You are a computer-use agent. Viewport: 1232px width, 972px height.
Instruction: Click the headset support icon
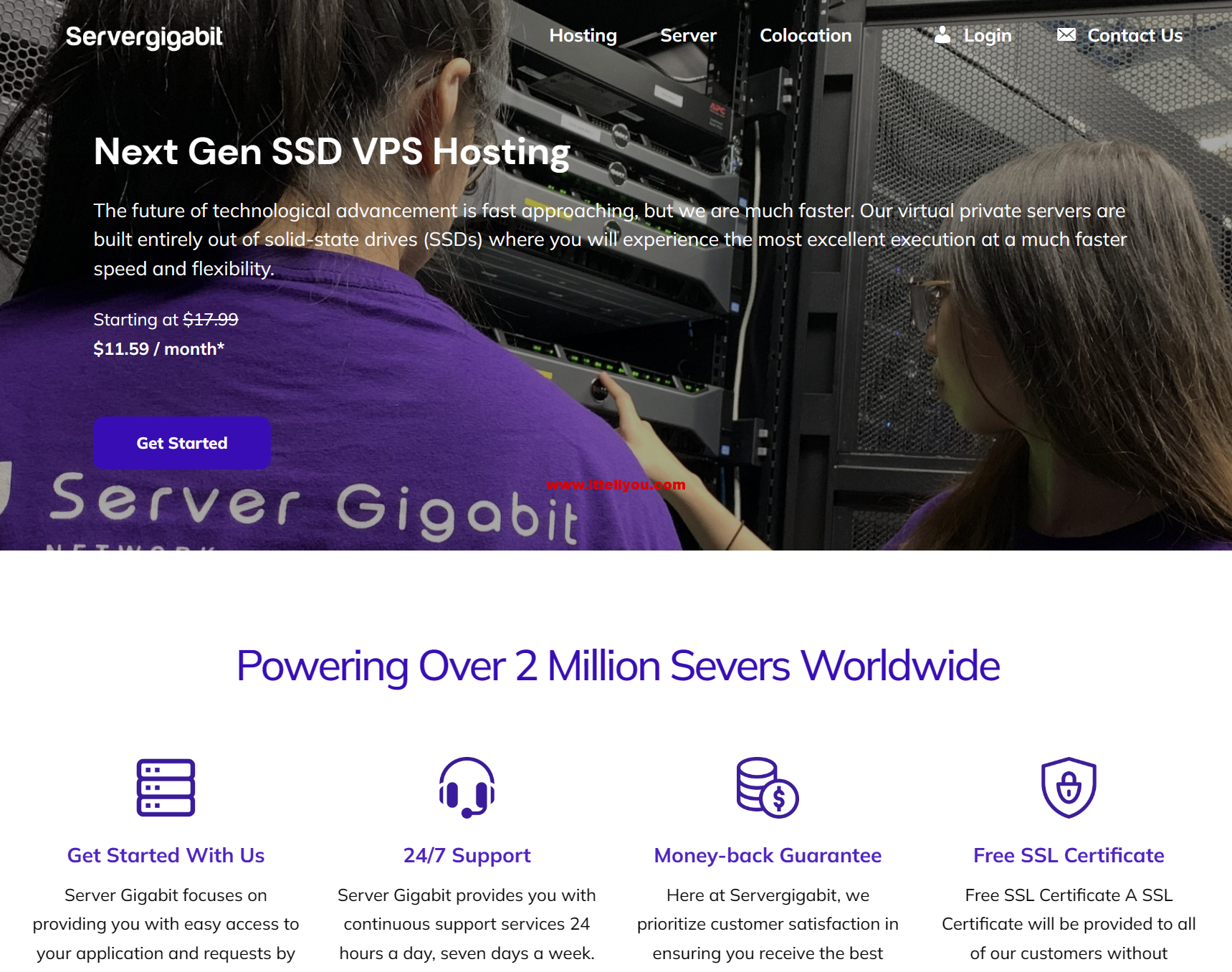pyautogui.click(x=467, y=787)
